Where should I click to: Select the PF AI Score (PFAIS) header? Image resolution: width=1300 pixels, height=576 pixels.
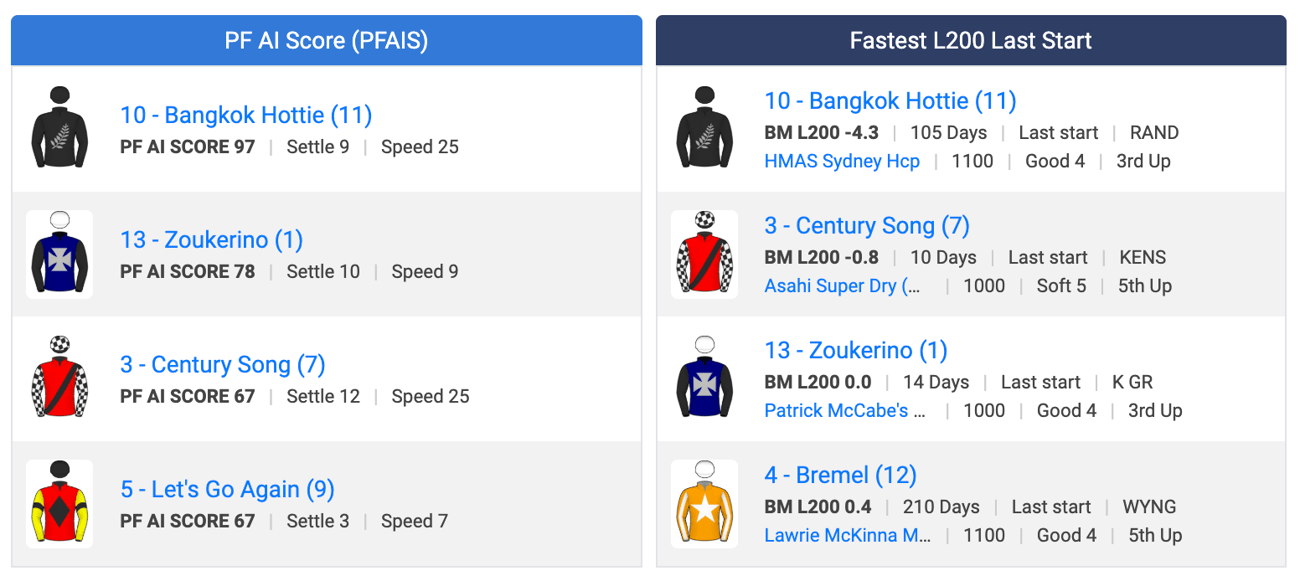tap(326, 41)
